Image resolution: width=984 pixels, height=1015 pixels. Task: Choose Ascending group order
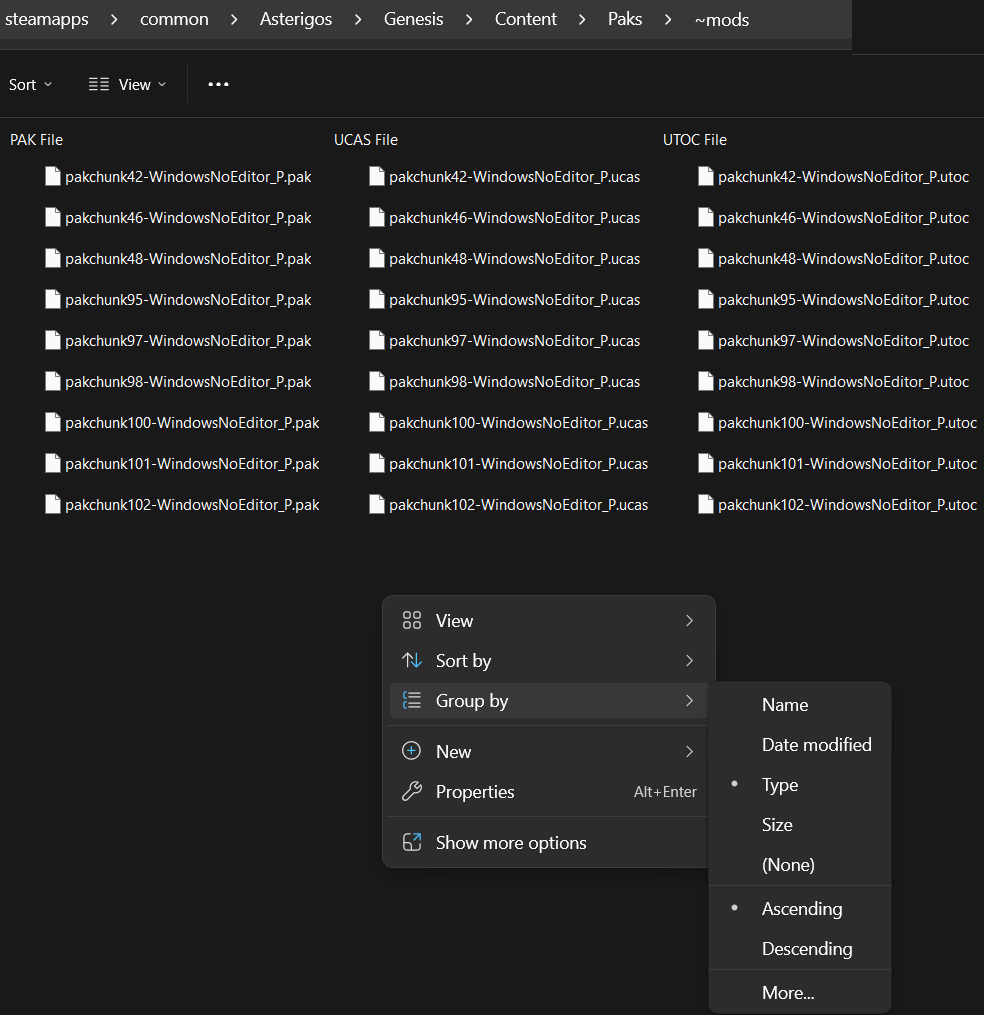(800, 908)
